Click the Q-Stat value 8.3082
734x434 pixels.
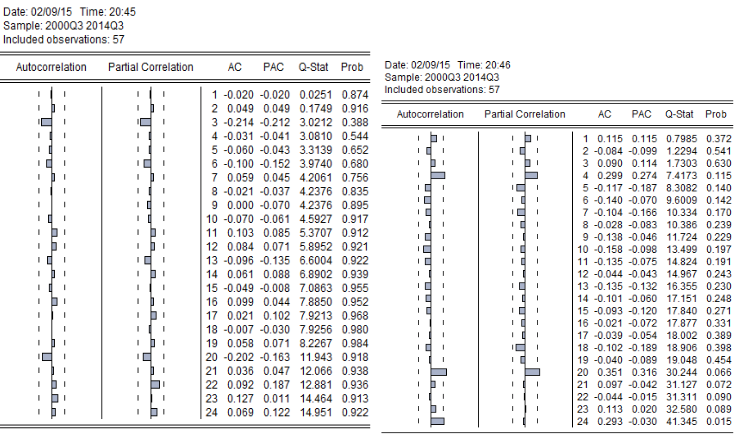click(682, 188)
